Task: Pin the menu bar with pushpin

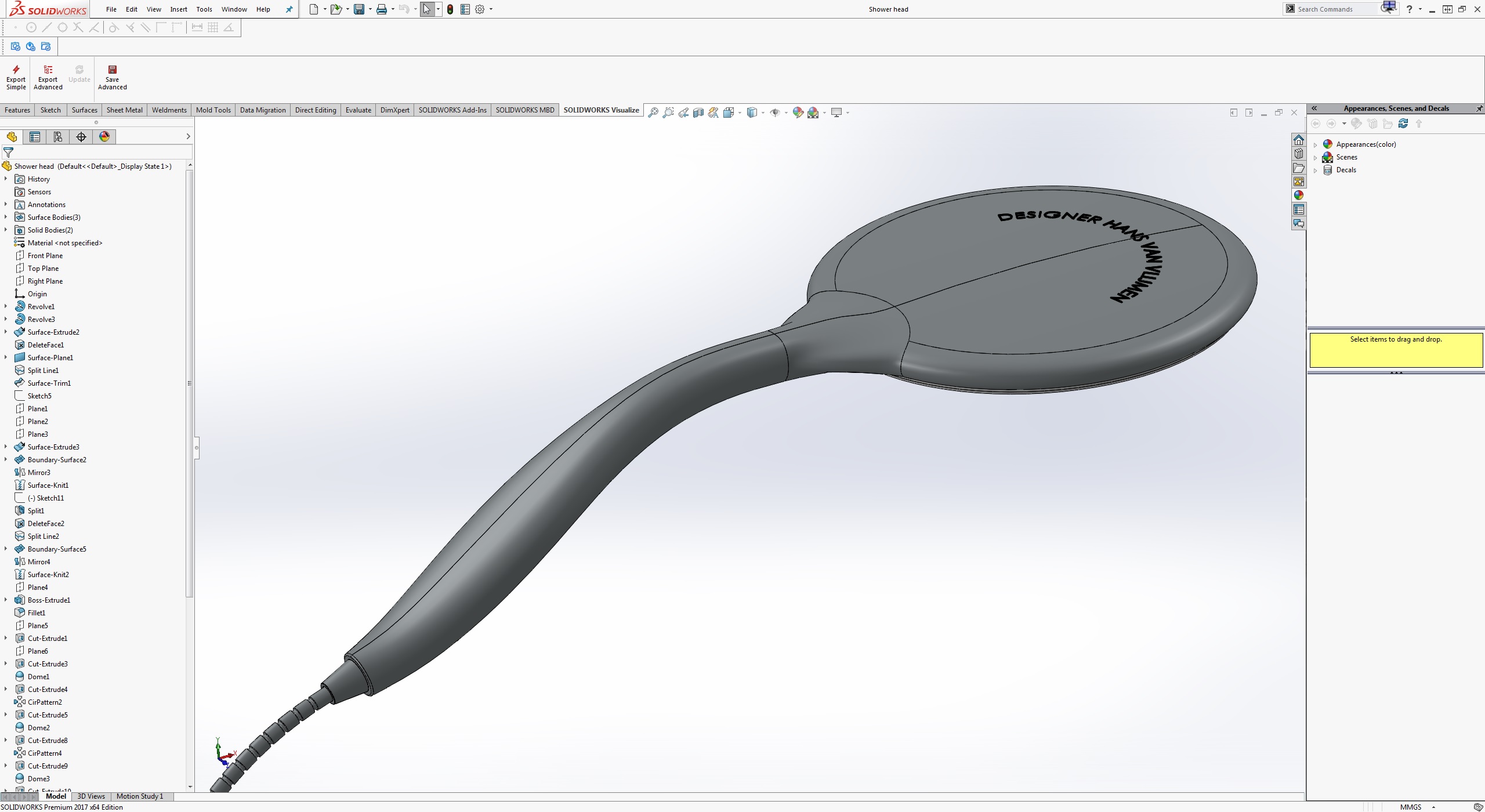Action: (289, 9)
